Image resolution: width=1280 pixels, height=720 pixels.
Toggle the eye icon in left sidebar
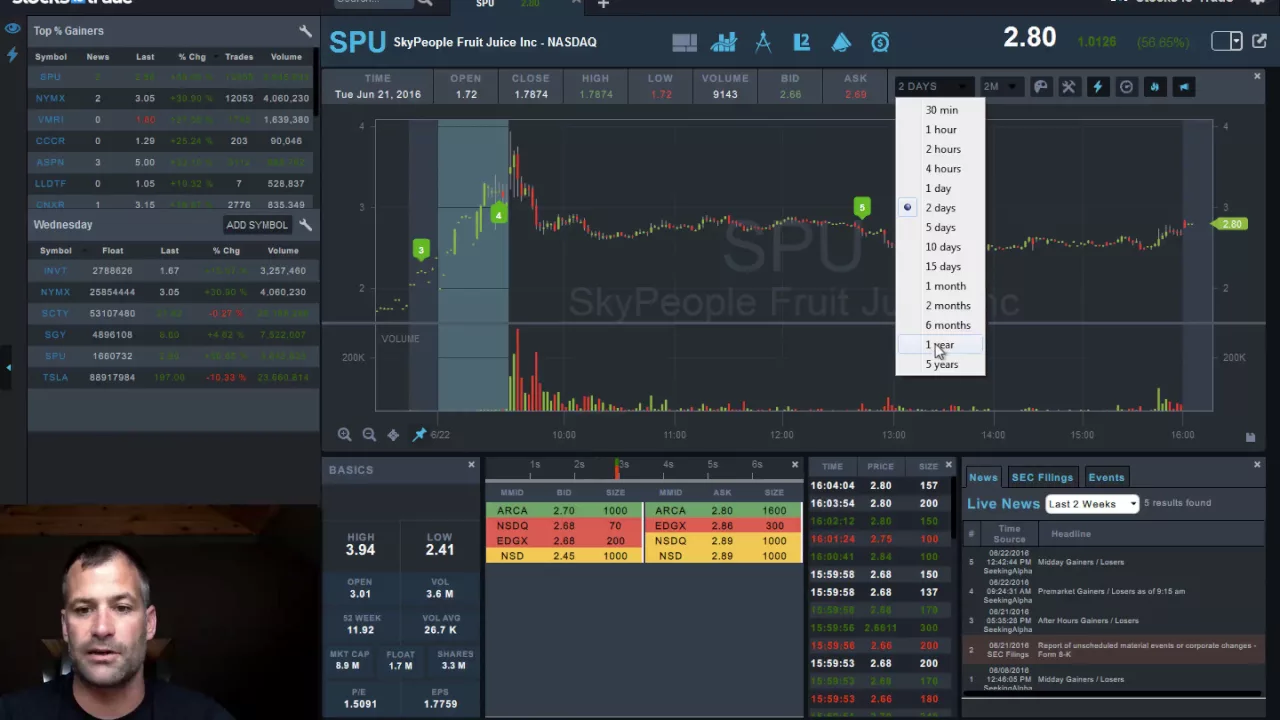click(12, 30)
